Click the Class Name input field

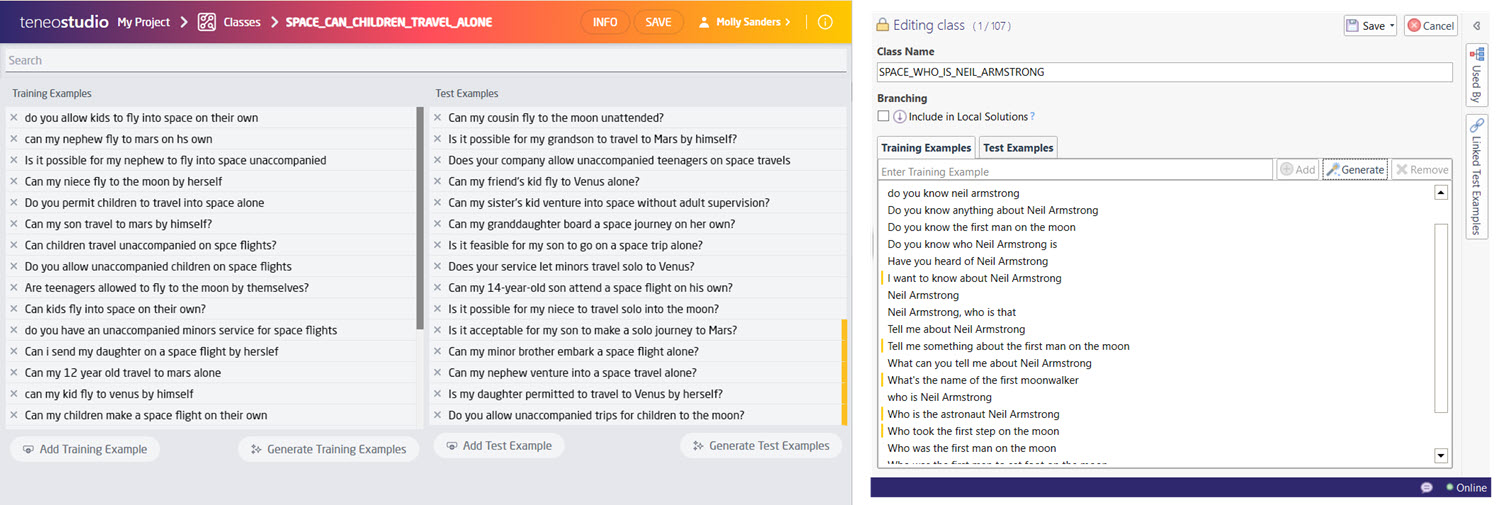pos(1163,72)
